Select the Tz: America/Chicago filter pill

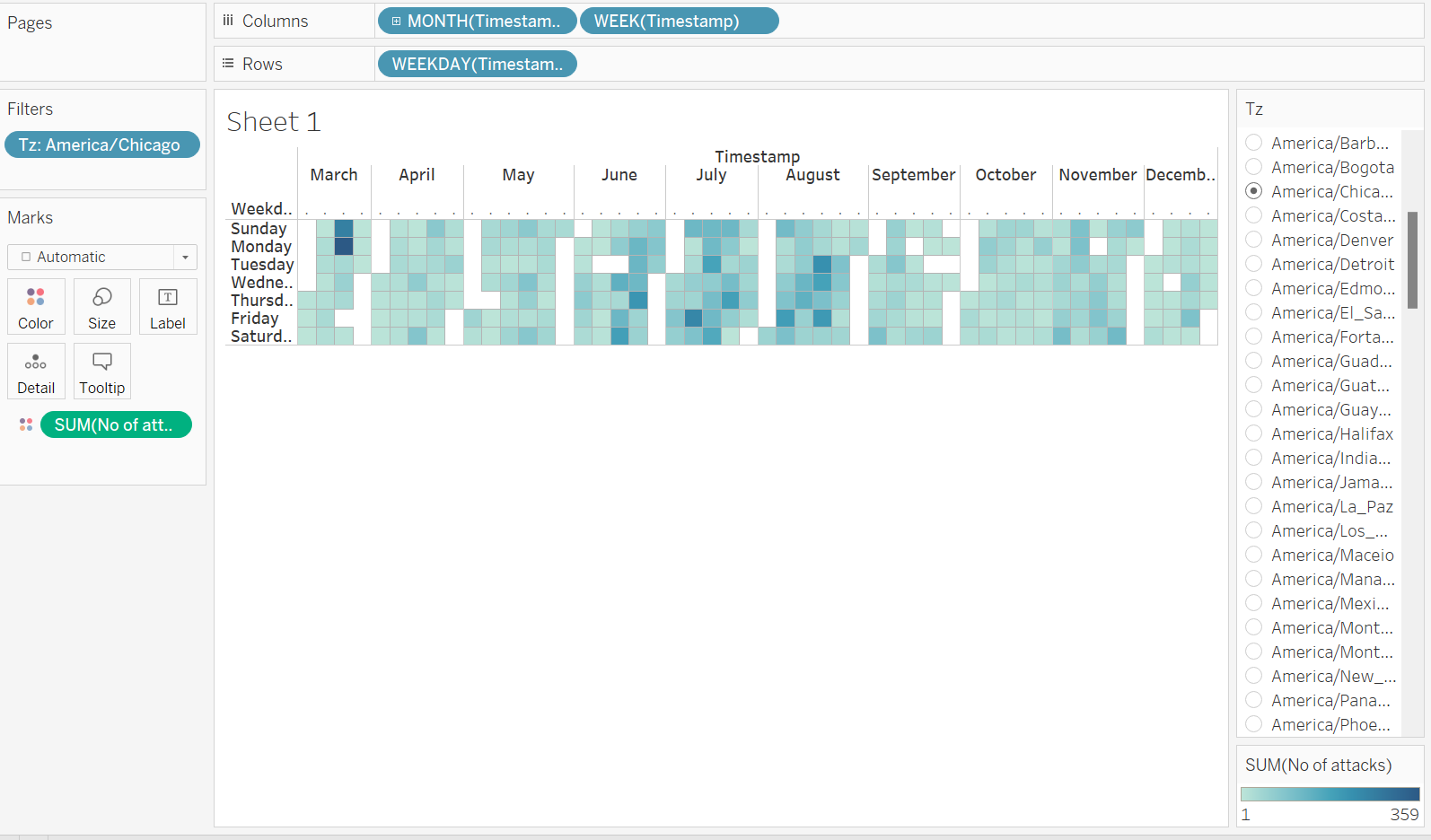[101, 144]
